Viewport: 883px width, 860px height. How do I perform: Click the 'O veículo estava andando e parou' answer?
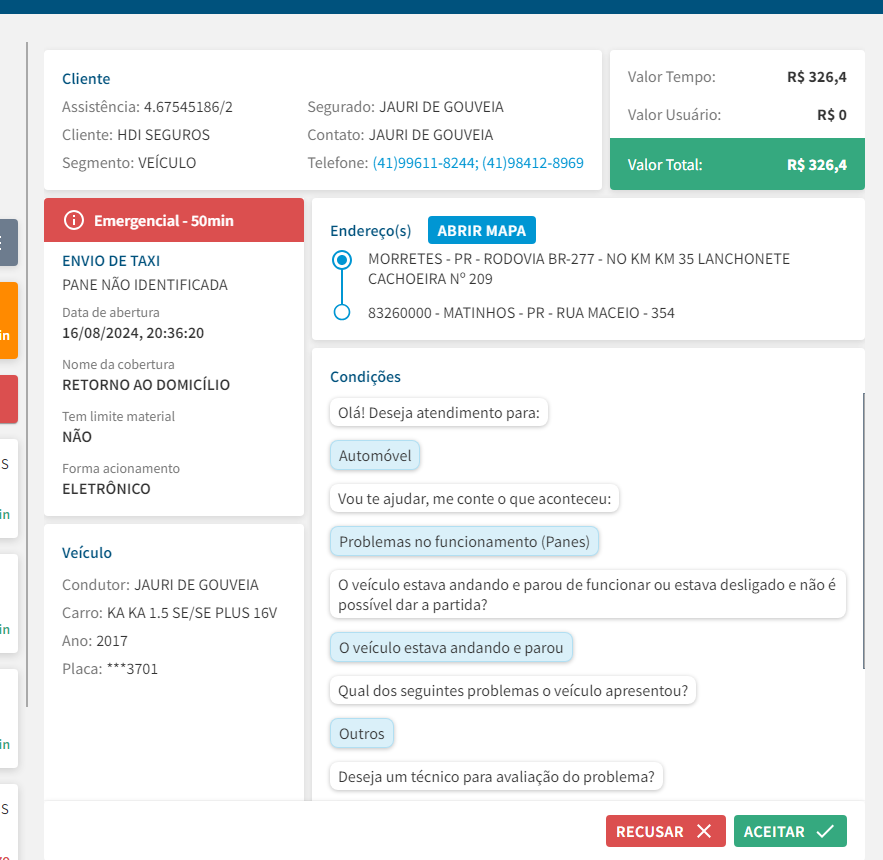[x=451, y=647]
